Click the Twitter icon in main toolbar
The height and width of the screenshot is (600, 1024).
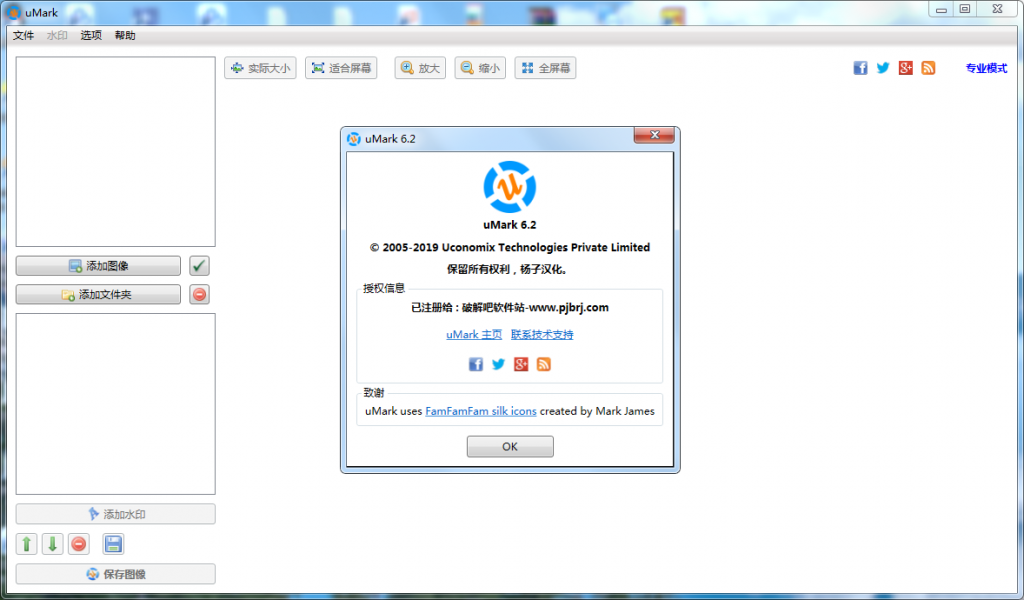[883, 68]
